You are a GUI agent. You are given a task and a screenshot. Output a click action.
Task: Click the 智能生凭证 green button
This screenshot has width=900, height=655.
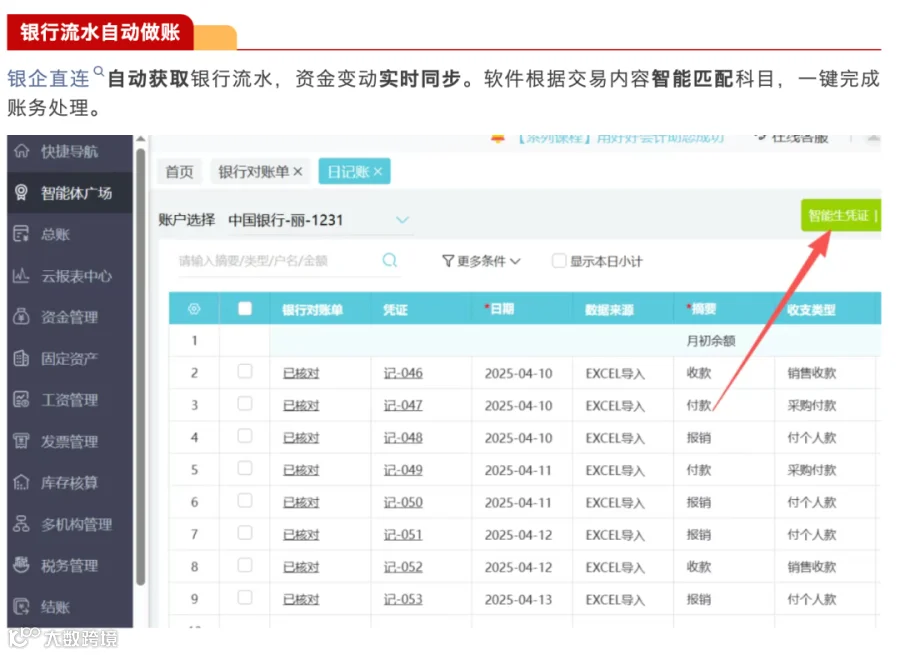pos(841,216)
